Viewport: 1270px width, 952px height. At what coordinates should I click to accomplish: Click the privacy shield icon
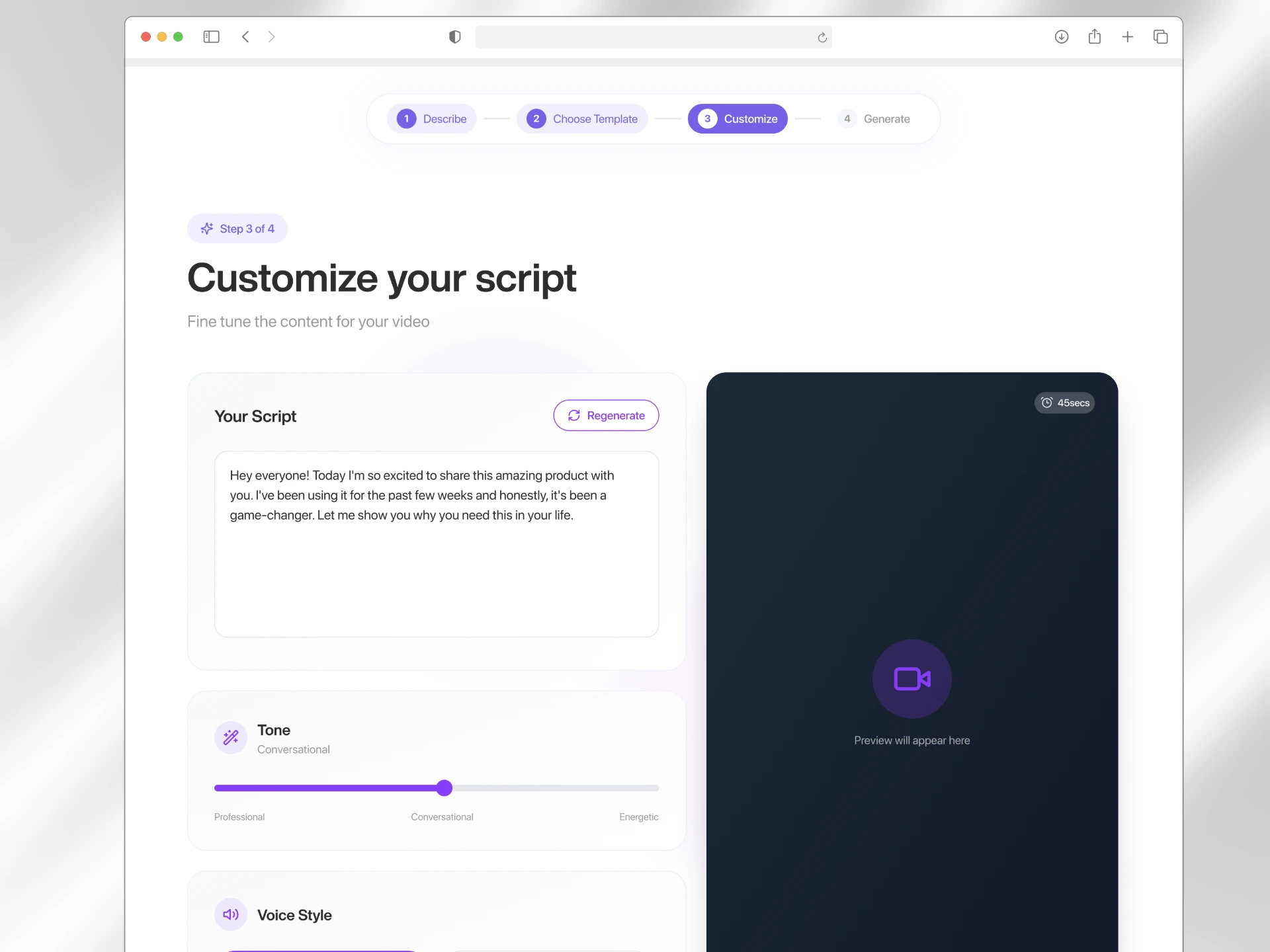(454, 37)
